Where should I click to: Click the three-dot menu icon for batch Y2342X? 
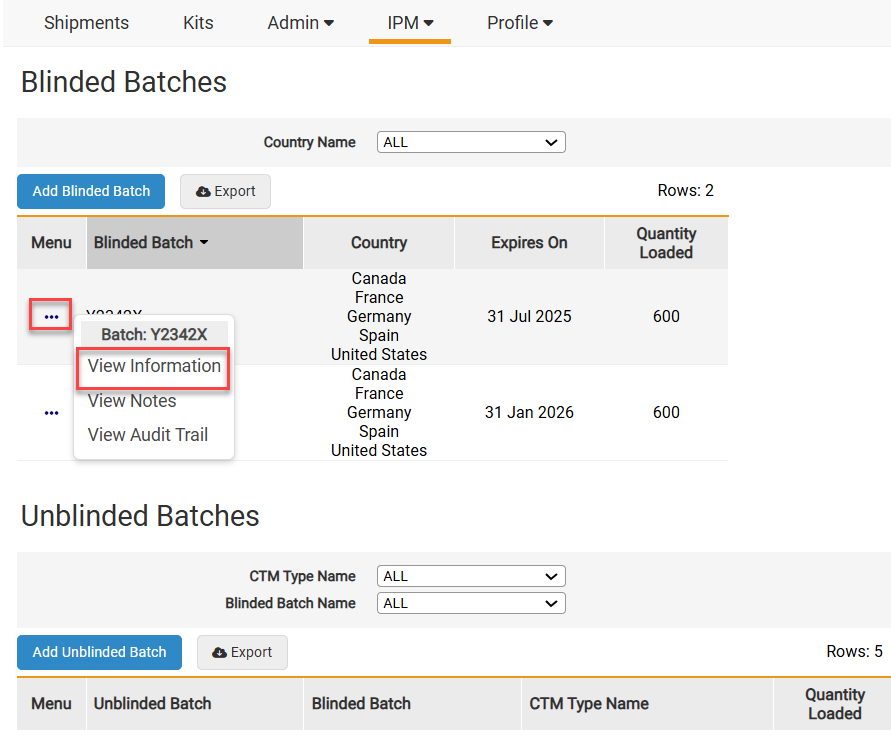pyautogui.click(x=51, y=317)
